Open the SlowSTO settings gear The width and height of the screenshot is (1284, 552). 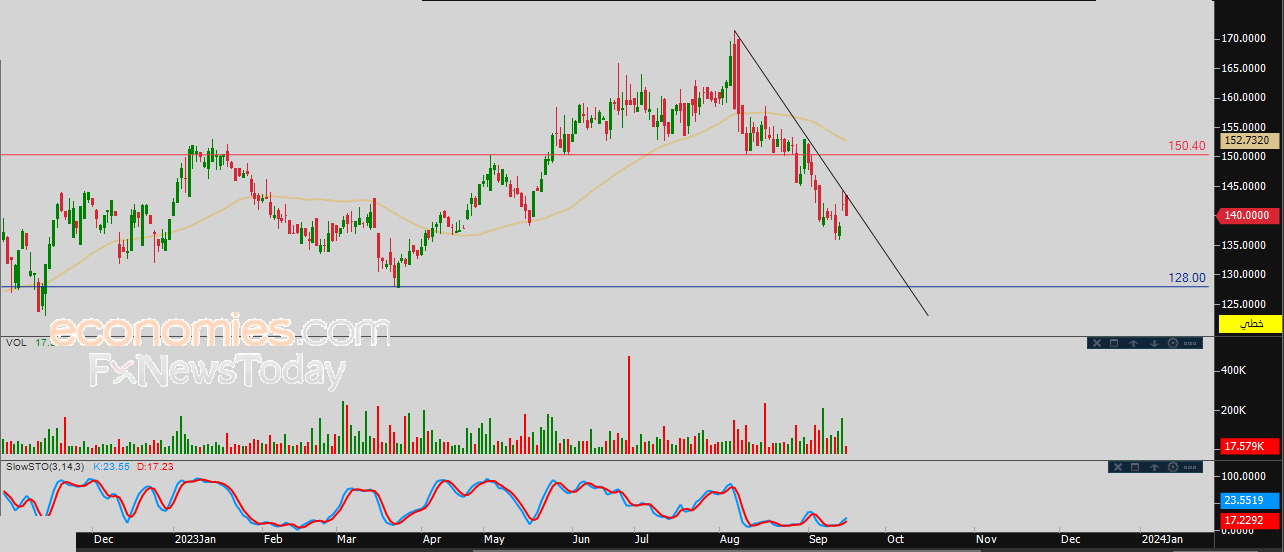point(1173,467)
